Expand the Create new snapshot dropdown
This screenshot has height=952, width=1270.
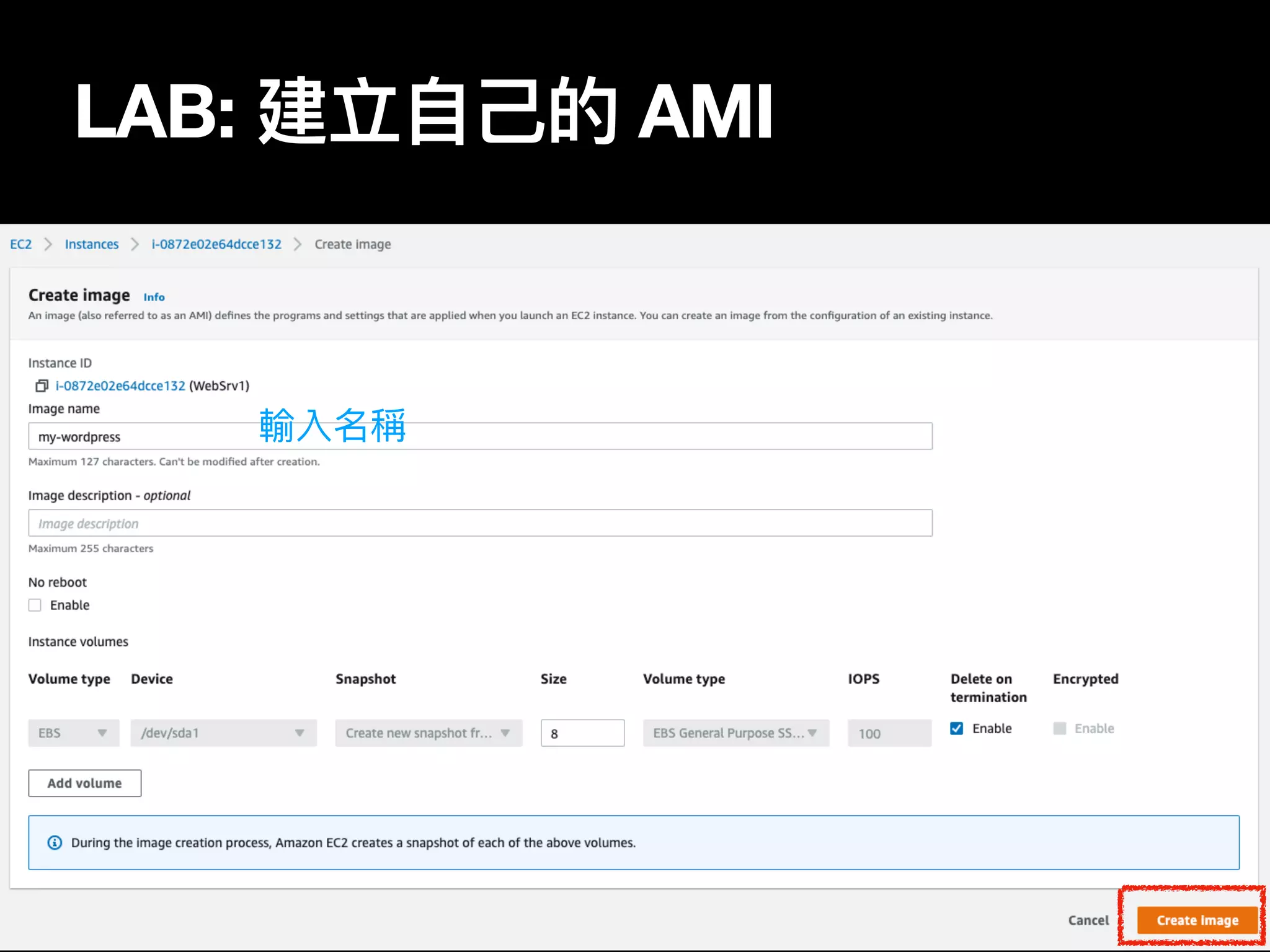429,733
